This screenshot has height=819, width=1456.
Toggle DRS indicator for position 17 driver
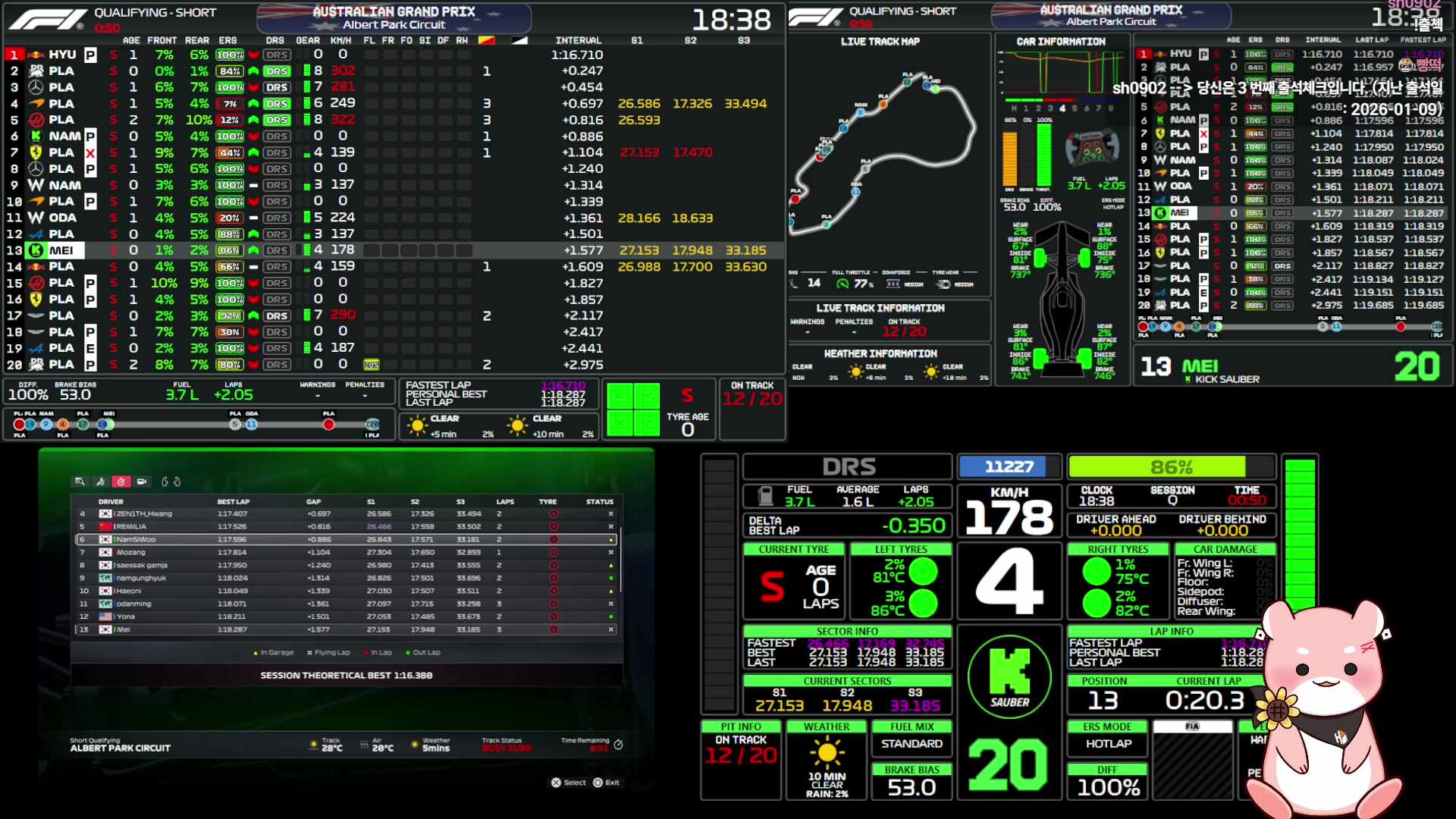277,315
